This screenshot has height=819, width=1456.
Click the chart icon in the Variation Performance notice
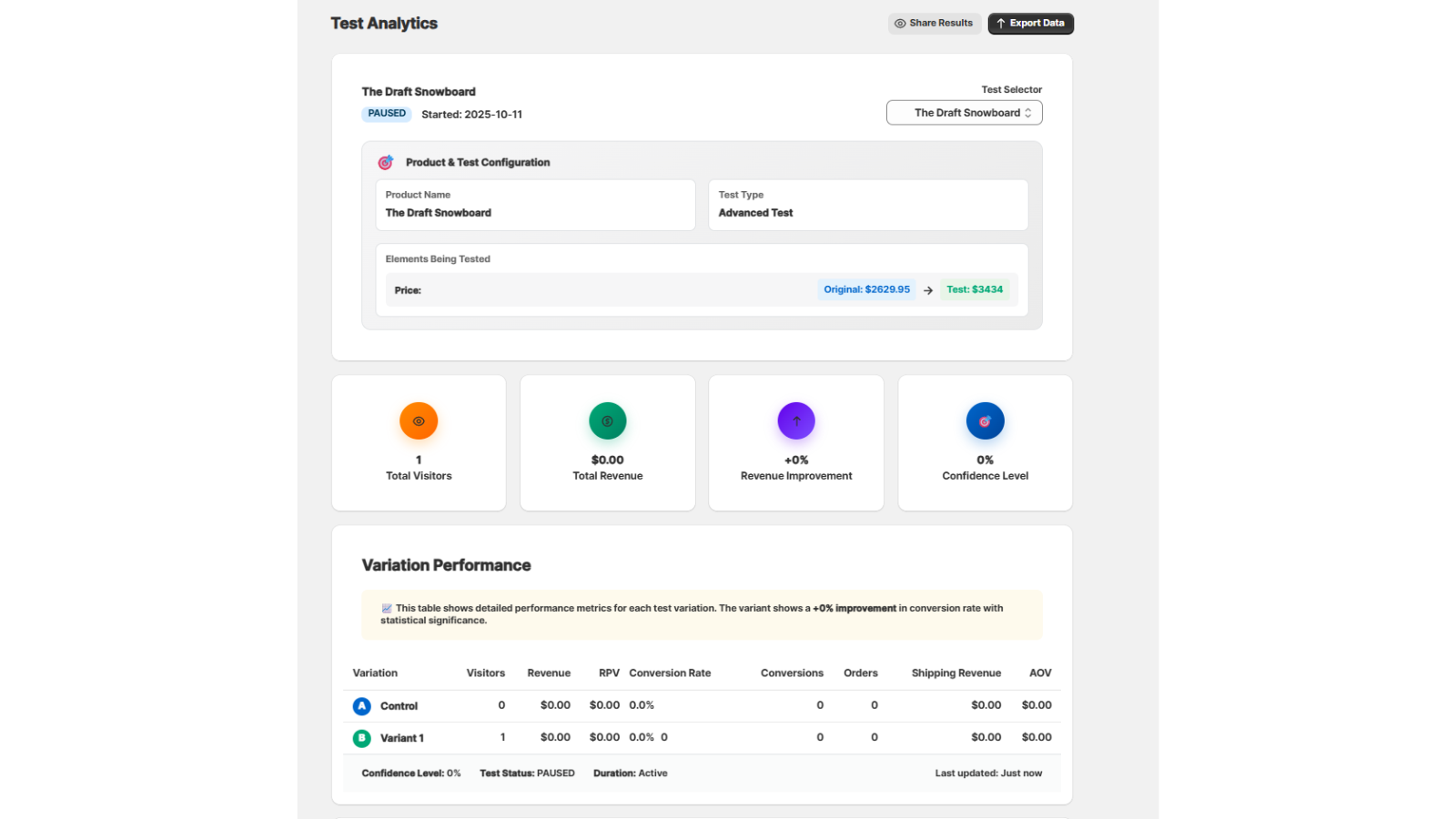386,607
